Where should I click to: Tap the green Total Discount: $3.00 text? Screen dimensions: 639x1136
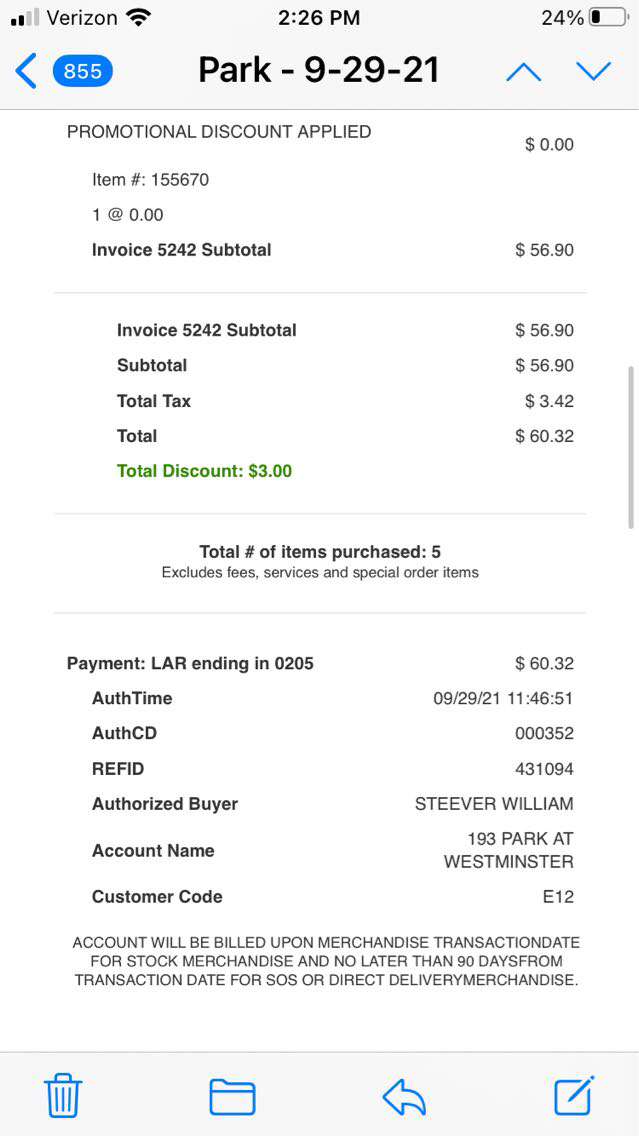click(204, 471)
